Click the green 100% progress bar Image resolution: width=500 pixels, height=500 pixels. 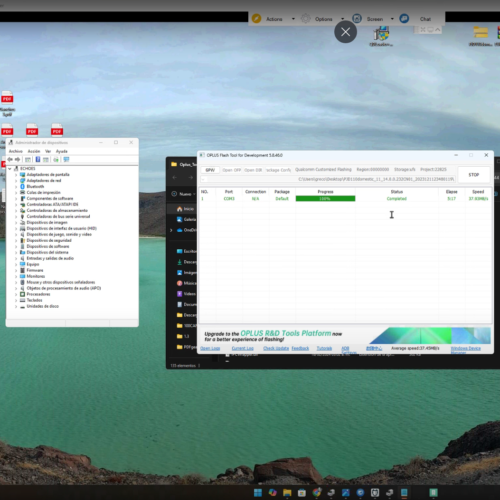point(325,199)
